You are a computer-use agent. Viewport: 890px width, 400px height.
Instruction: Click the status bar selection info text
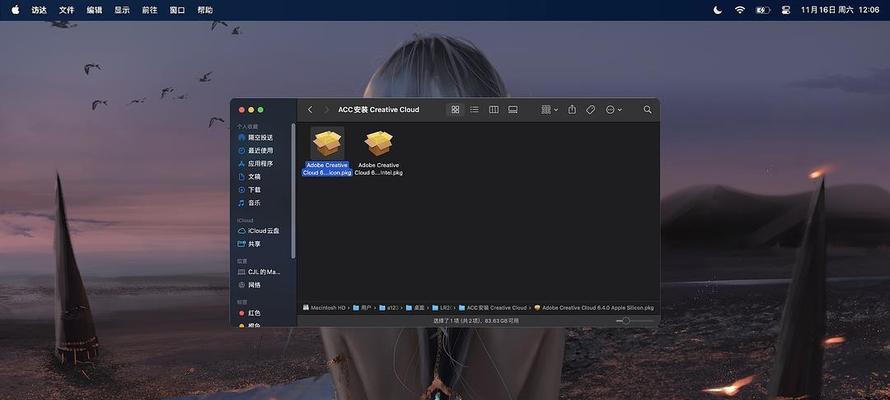click(476, 321)
